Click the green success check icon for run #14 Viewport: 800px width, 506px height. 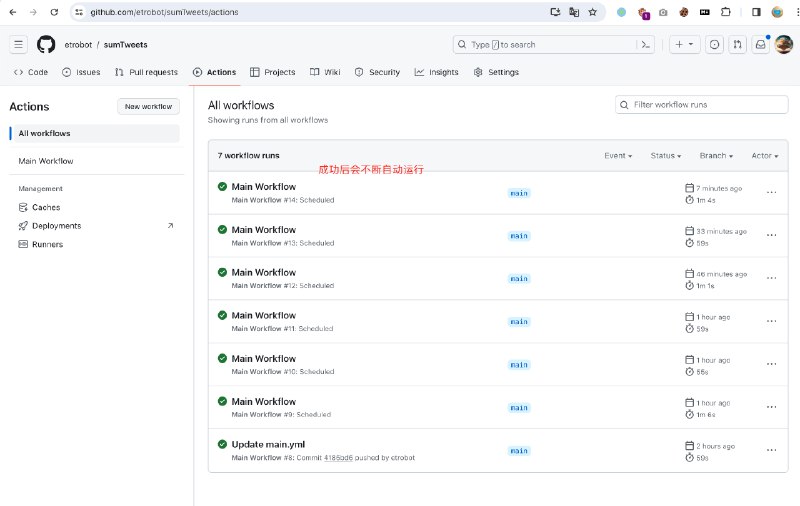point(222,187)
